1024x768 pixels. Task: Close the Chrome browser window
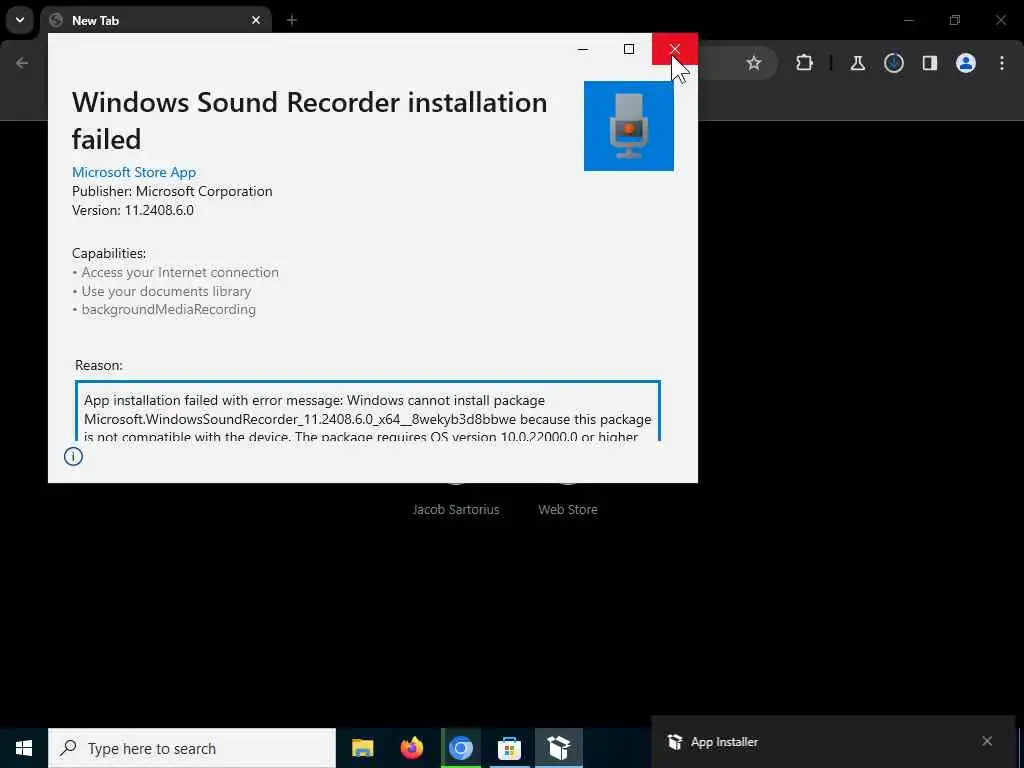click(1000, 20)
